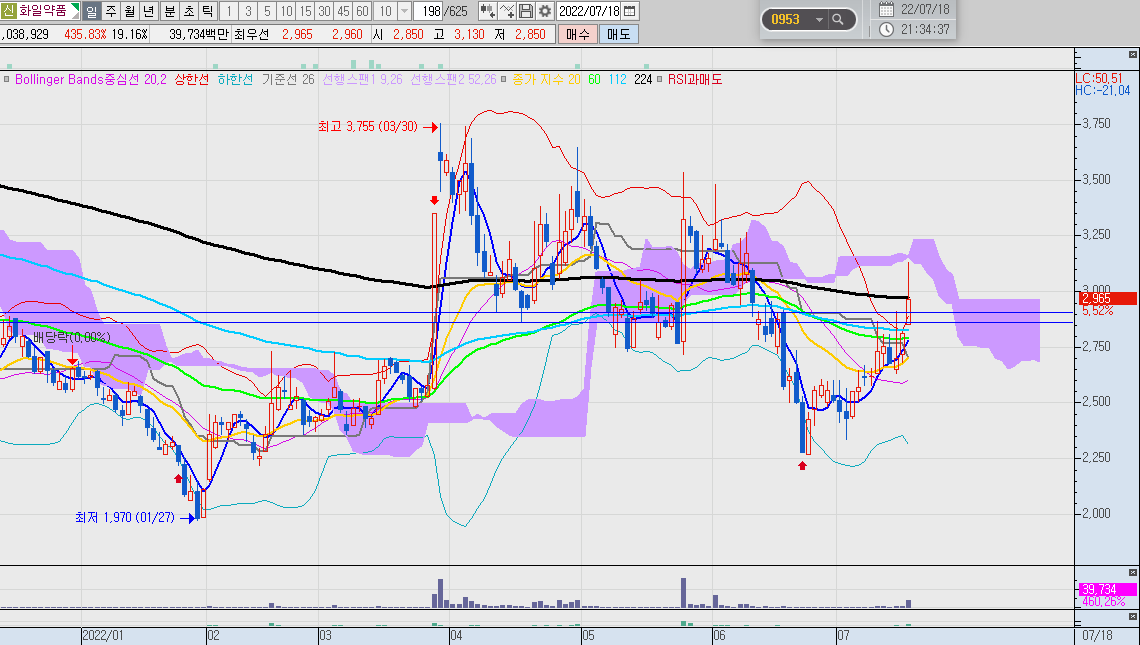
Task: Click the clock icon next to 21:34:37
Action: 886,29
